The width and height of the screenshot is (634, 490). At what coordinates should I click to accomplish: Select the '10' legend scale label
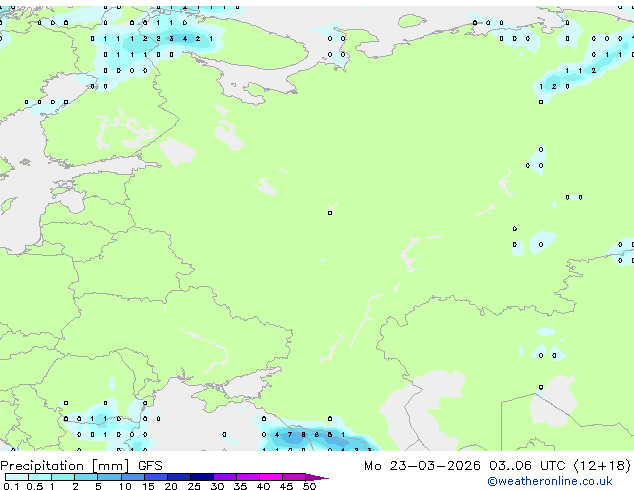pyautogui.click(x=125, y=486)
